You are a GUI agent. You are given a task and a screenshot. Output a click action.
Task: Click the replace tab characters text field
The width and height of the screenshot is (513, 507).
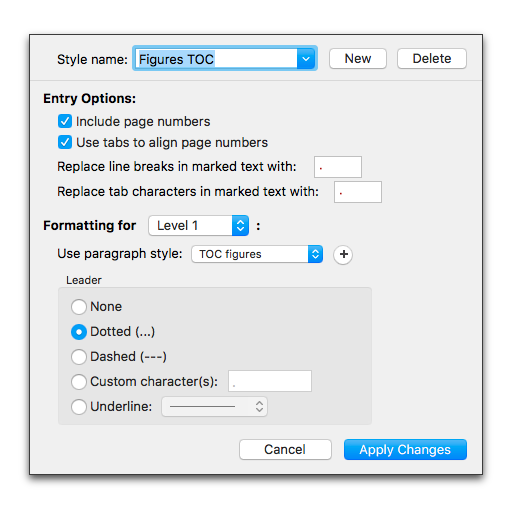(x=358, y=192)
